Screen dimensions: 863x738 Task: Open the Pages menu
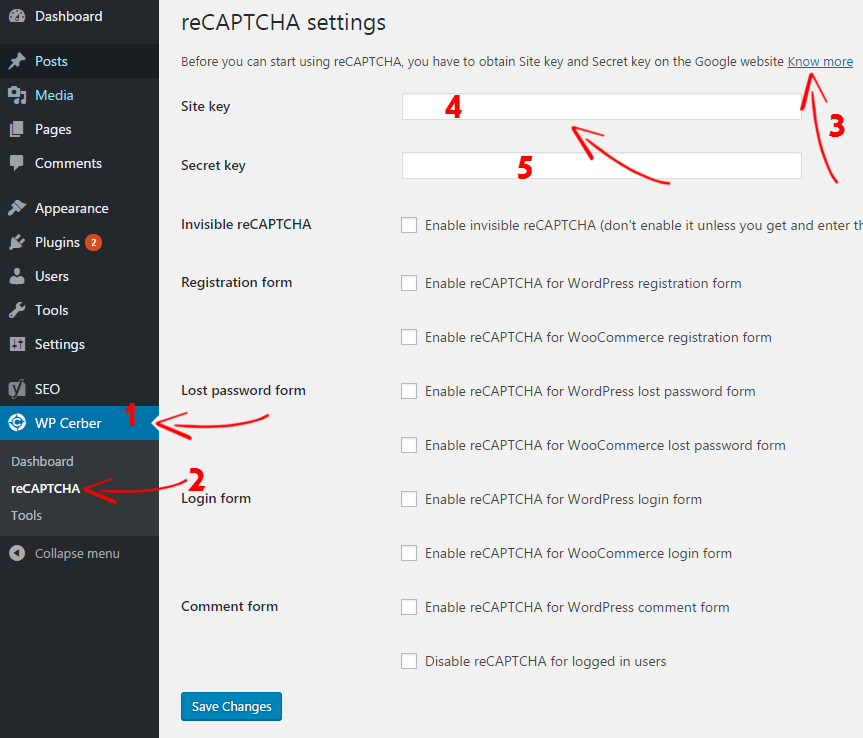(x=79, y=129)
